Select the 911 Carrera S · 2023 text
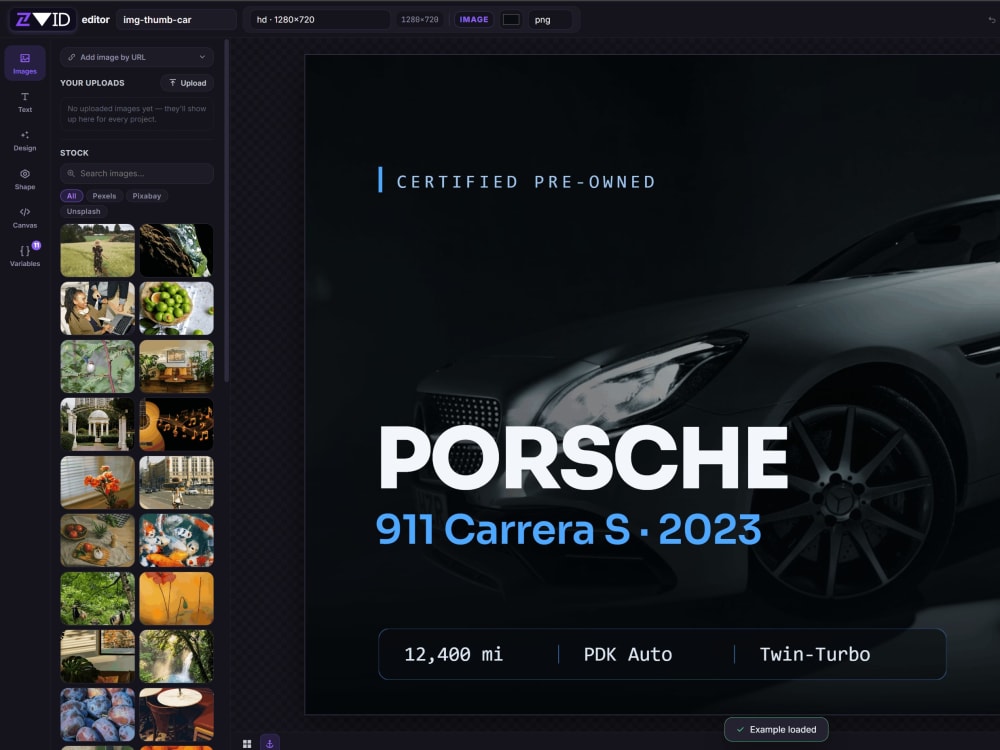 568,529
